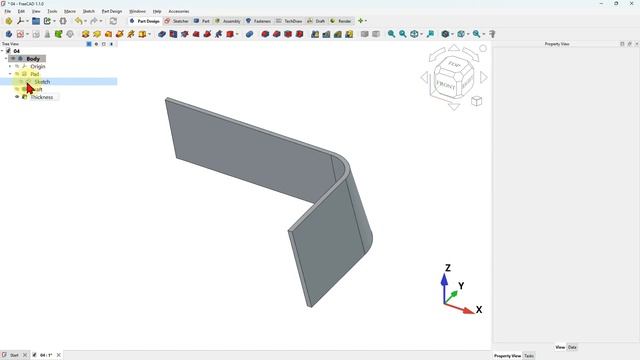640x360 pixels.
Task: Click the Mirrored pattern icon
Action: (315, 34)
